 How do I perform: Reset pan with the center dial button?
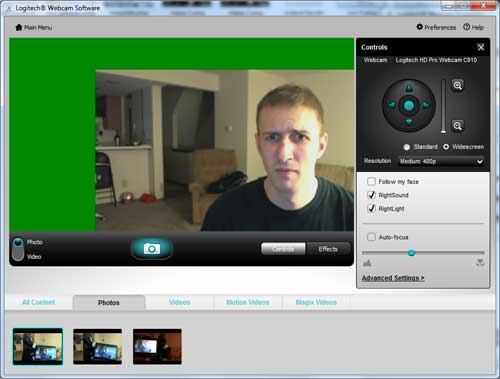(x=409, y=106)
